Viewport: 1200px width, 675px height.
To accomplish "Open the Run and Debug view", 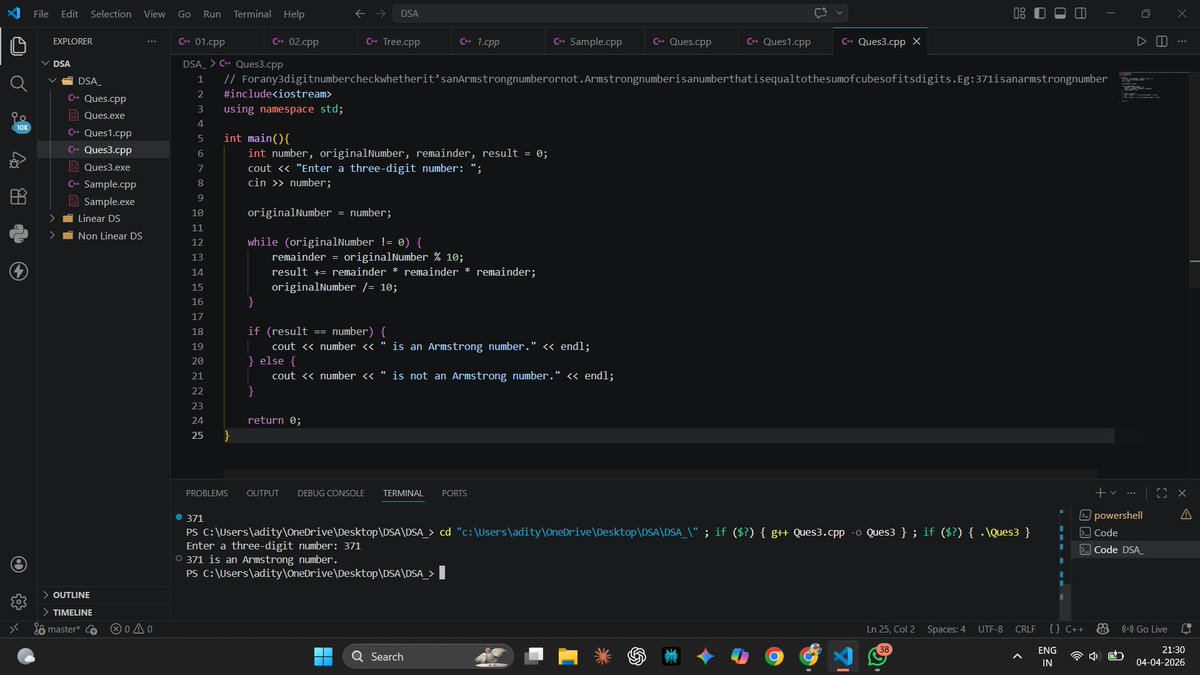I will pos(18,159).
